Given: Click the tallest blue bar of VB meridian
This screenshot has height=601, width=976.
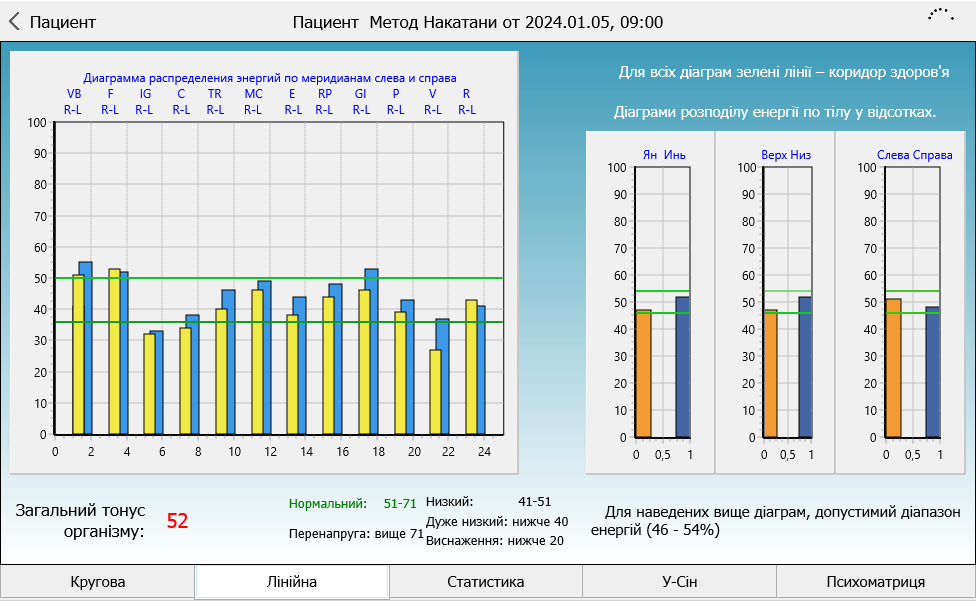Looking at the screenshot, I should tap(85, 348).
